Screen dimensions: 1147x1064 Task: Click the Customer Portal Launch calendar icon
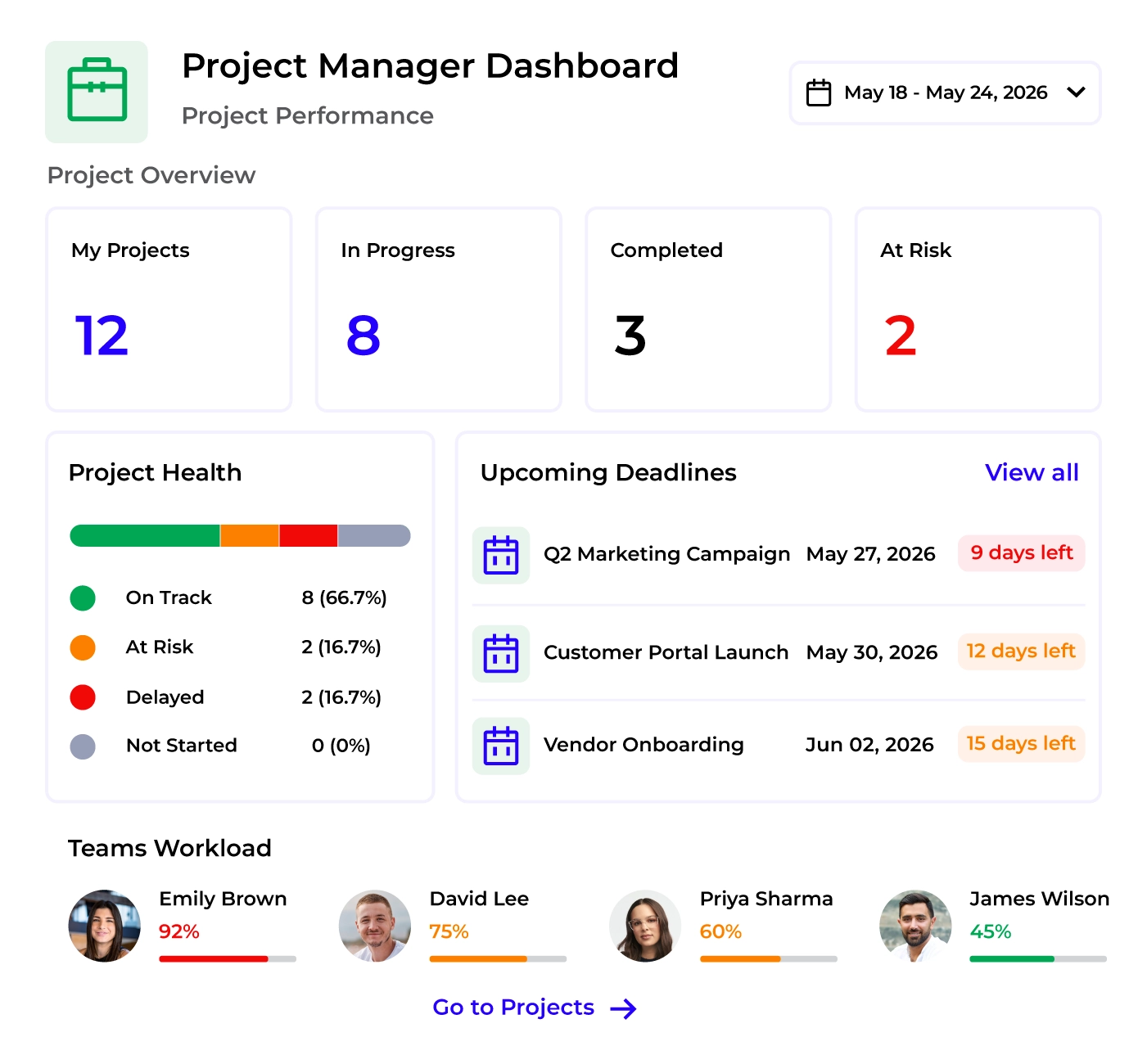[501, 653]
